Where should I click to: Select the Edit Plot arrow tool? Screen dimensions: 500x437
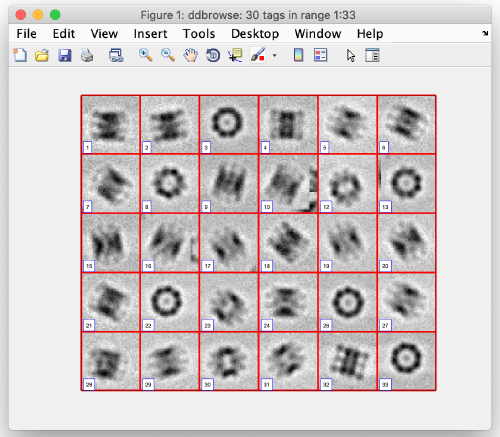(x=351, y=55)
